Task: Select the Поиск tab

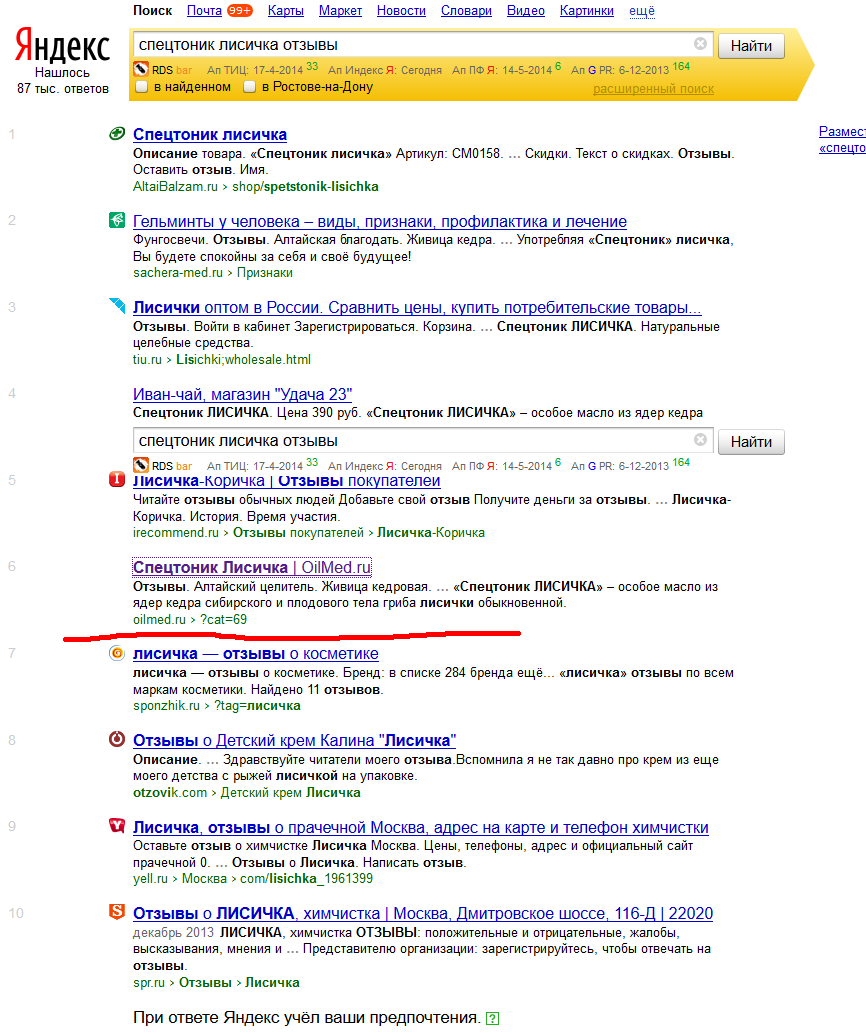Action: coord(152,11)
